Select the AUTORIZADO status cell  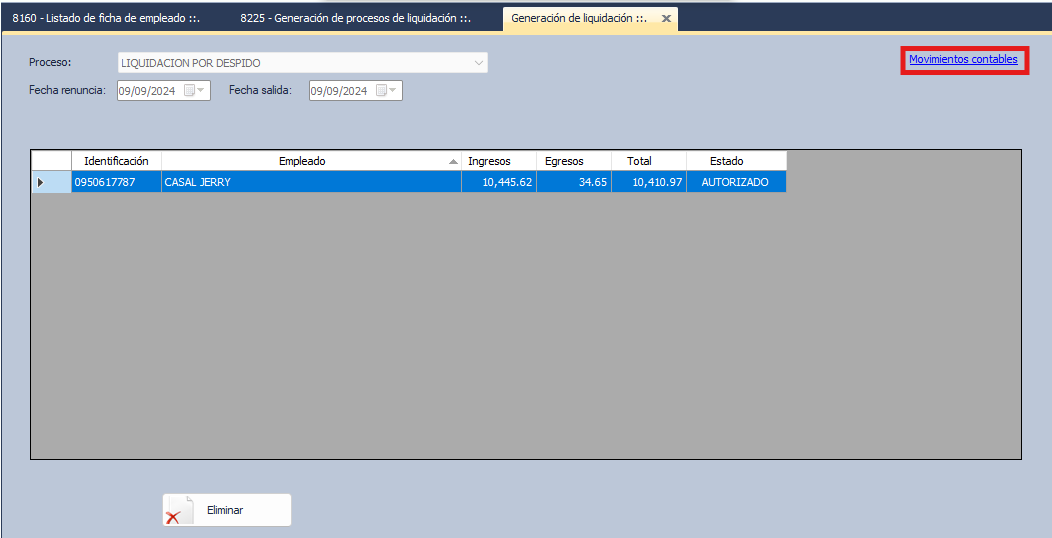[735, 182]
